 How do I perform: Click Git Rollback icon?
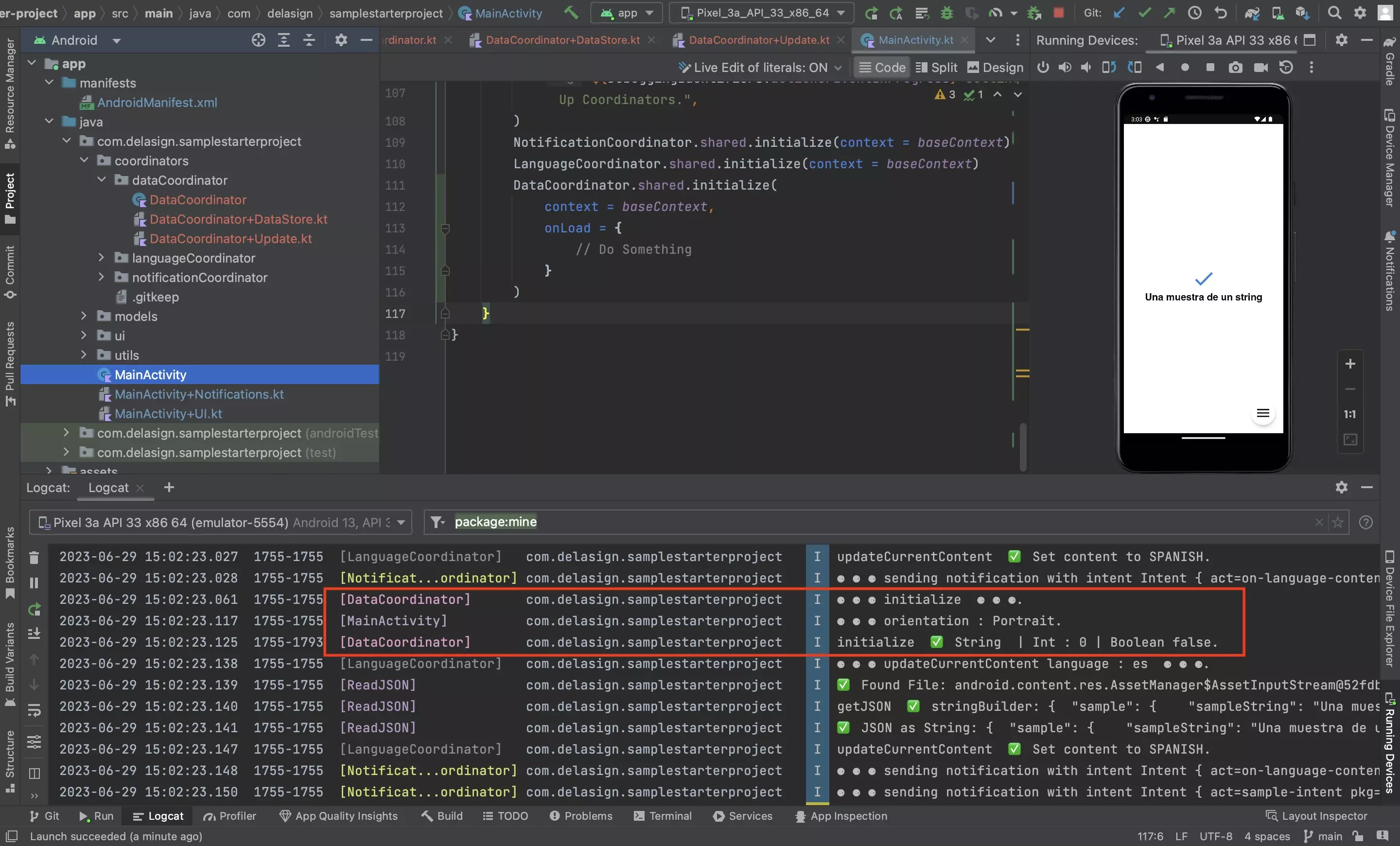(1220, 13)
